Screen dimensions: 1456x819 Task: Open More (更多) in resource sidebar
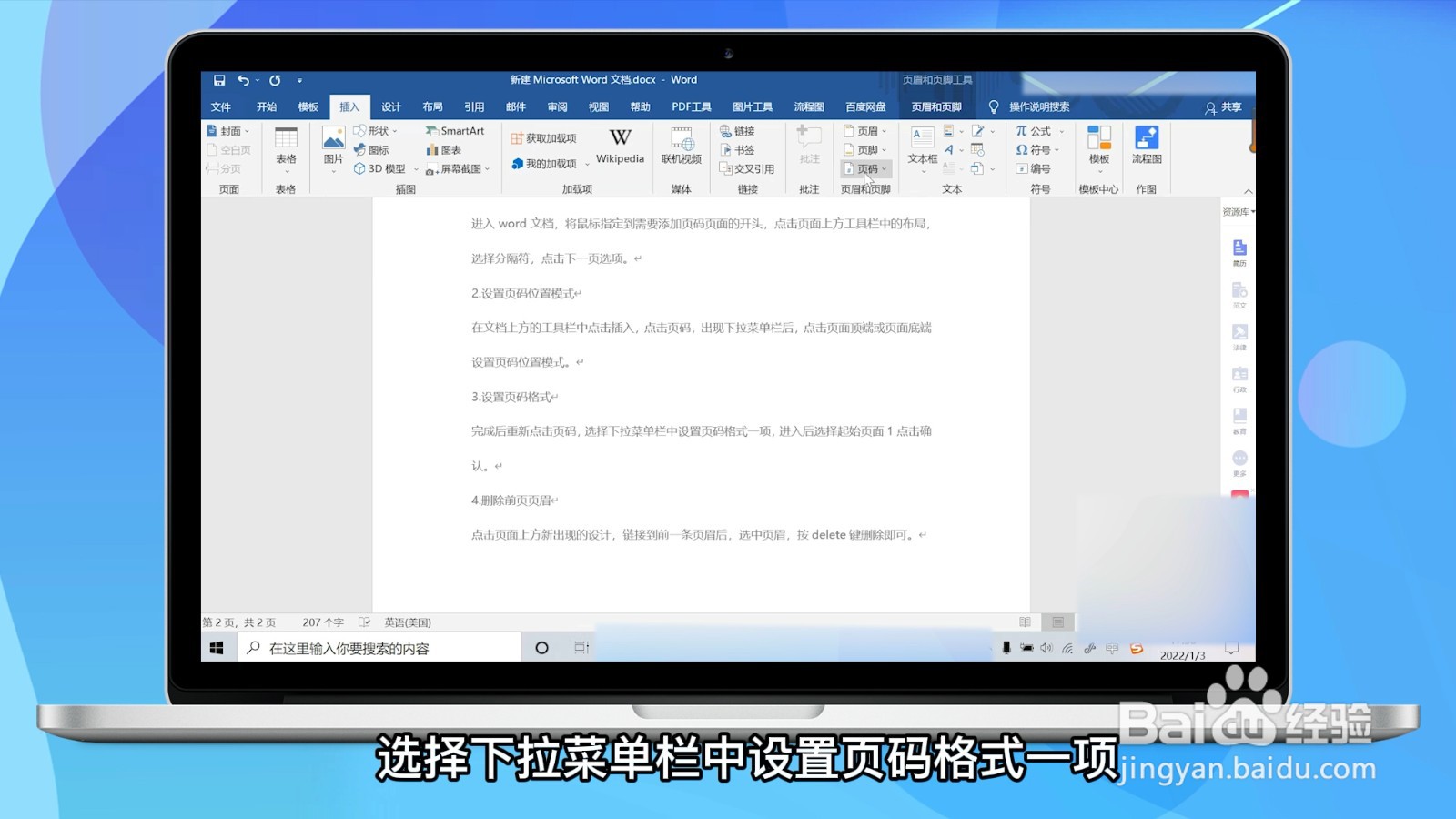click(1239, 463)
